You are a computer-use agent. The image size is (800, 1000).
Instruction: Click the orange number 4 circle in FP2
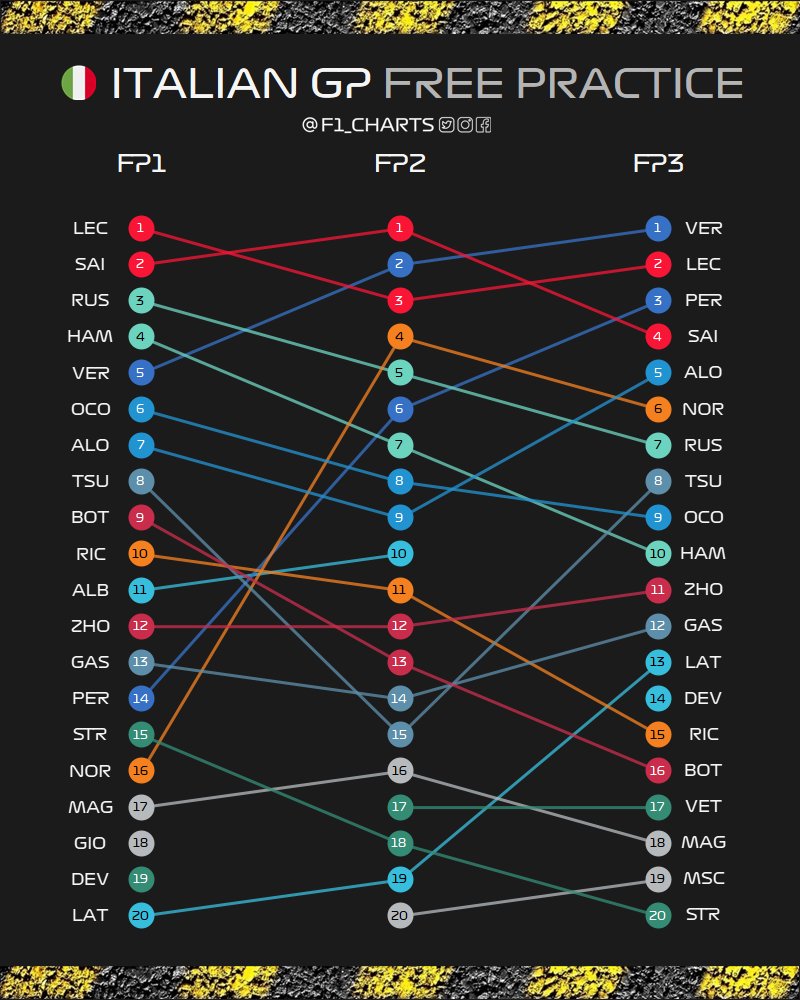pos(399,337)
